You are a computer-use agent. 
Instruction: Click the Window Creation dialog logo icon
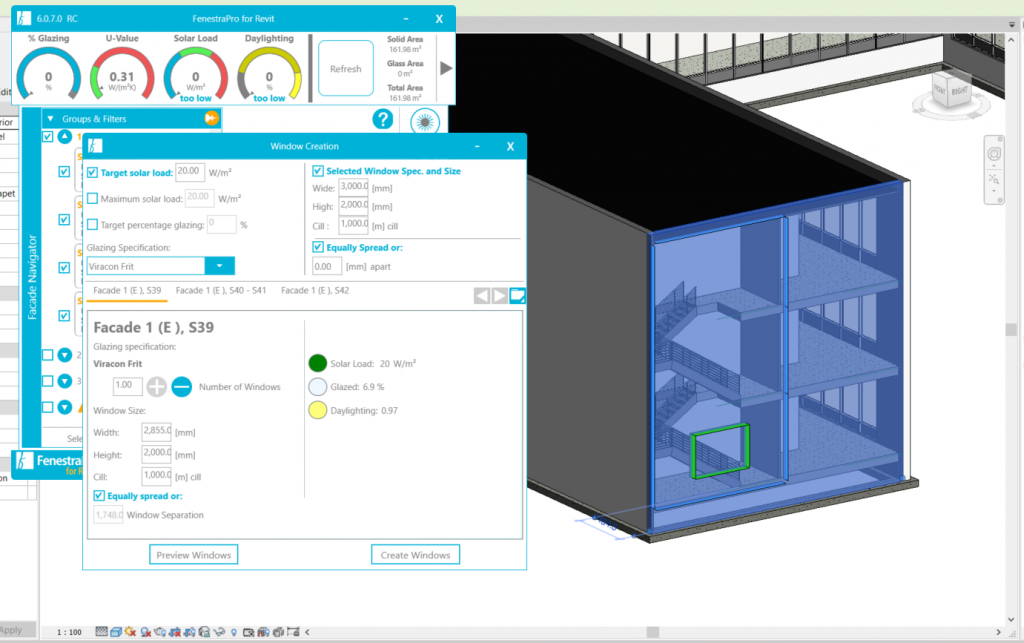(95, 146)
